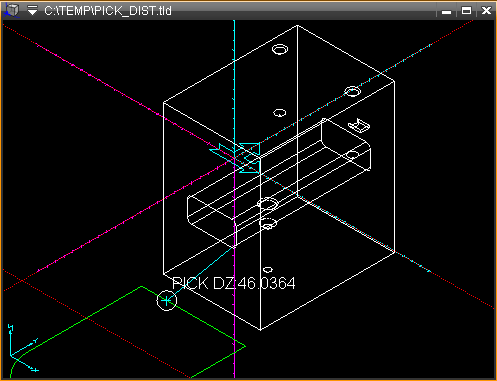The height and width of the screenshot is (381, 497).
Task: Open the title bar dropdown arrow menu
Action: coord(32,11)
